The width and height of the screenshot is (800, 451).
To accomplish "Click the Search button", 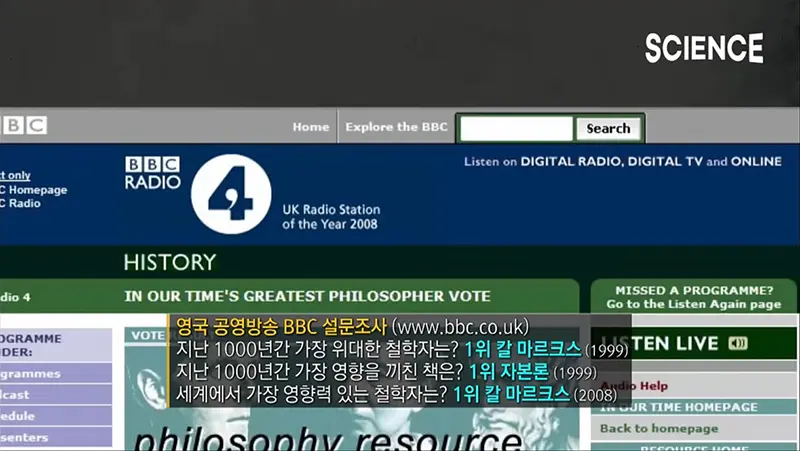I will tap(608, 129).
